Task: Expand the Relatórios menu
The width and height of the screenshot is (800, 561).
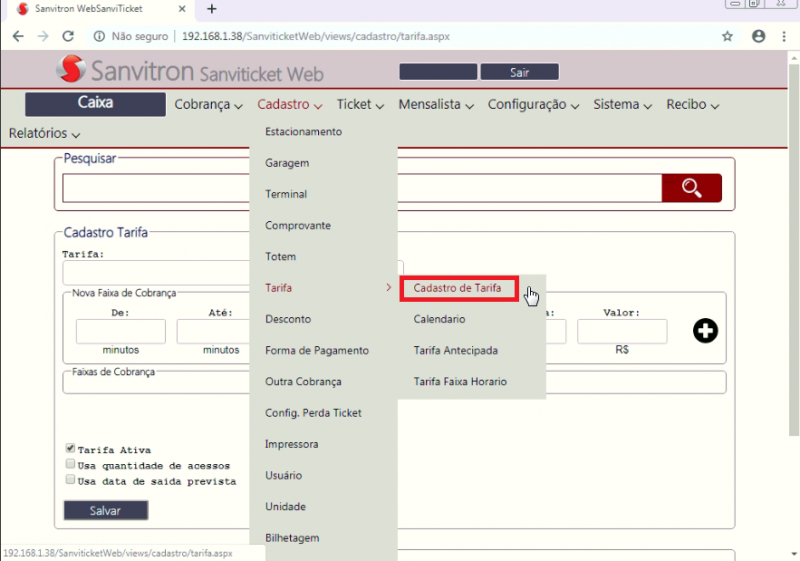Action: (44, 134)
